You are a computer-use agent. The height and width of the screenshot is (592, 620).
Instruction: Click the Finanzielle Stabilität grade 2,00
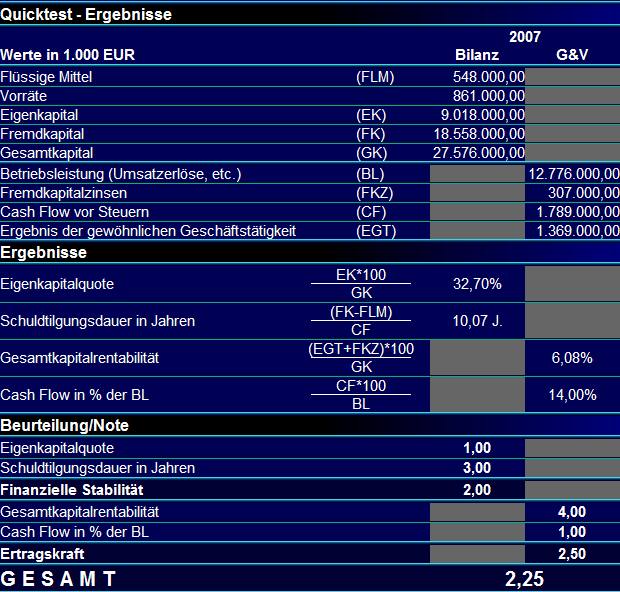[477, 490]
